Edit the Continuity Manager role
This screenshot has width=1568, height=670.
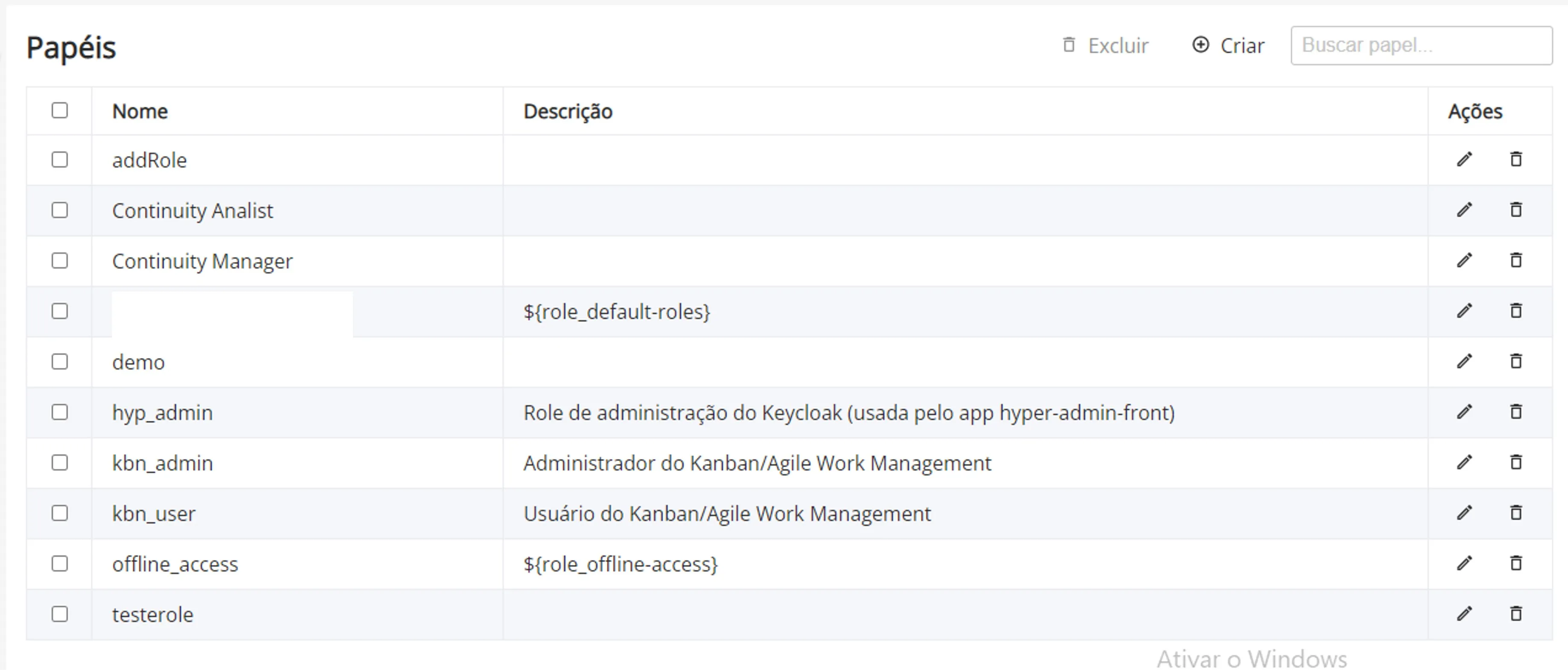coord(1465,260)
